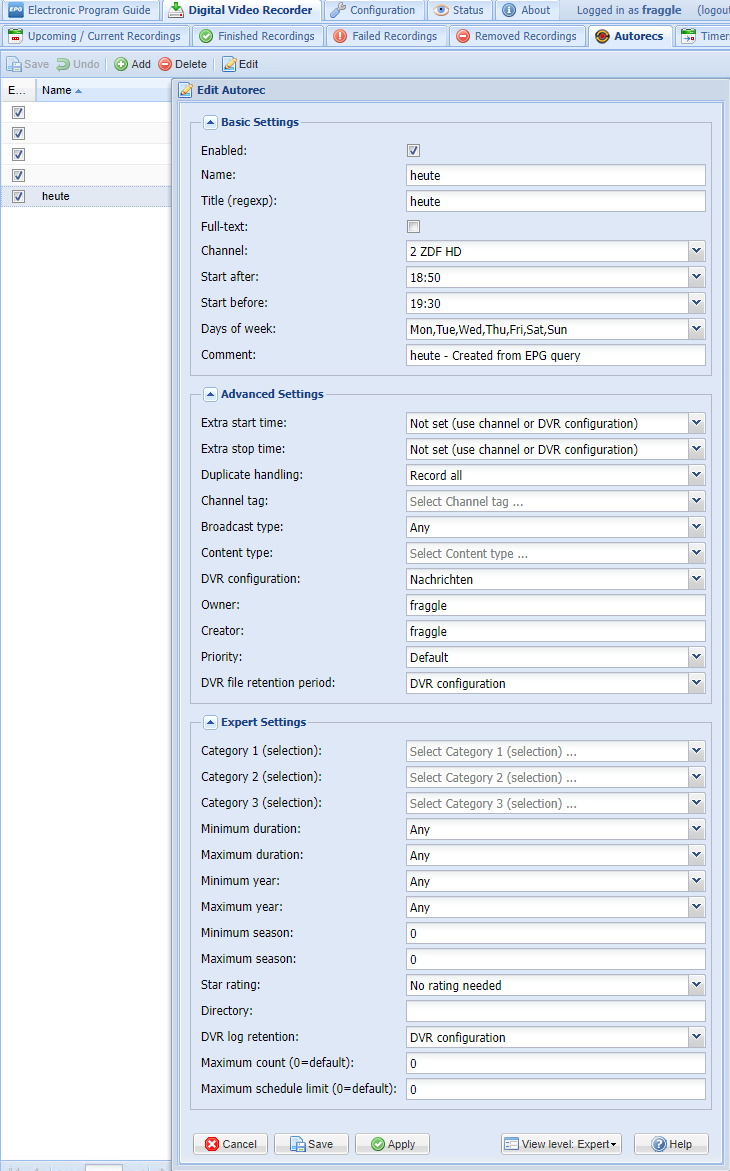Show Finished Recordings tab
The image size is (730, 1171).
(258, 36)
